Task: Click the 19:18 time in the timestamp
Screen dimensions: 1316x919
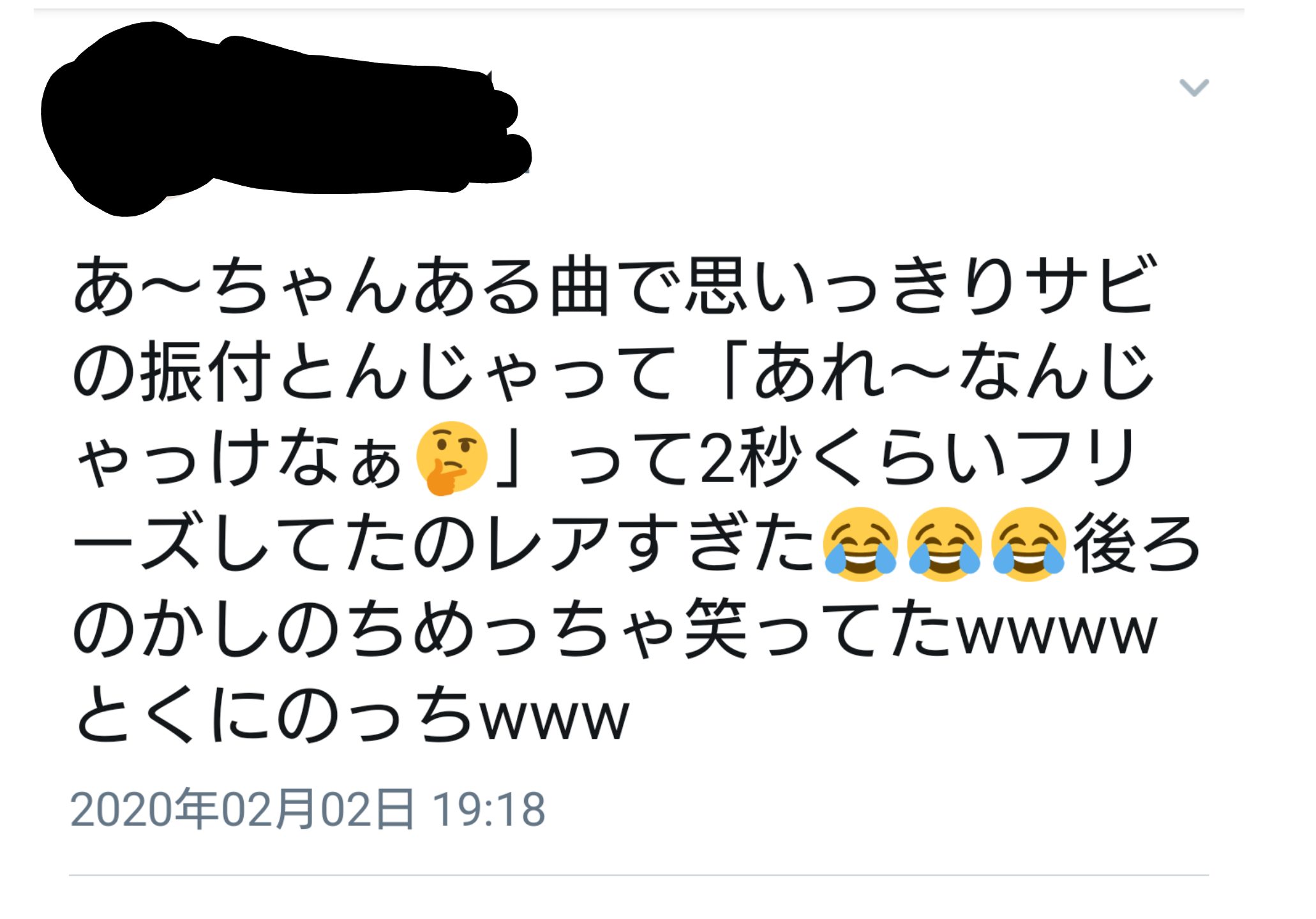Action: click(489, 809)
